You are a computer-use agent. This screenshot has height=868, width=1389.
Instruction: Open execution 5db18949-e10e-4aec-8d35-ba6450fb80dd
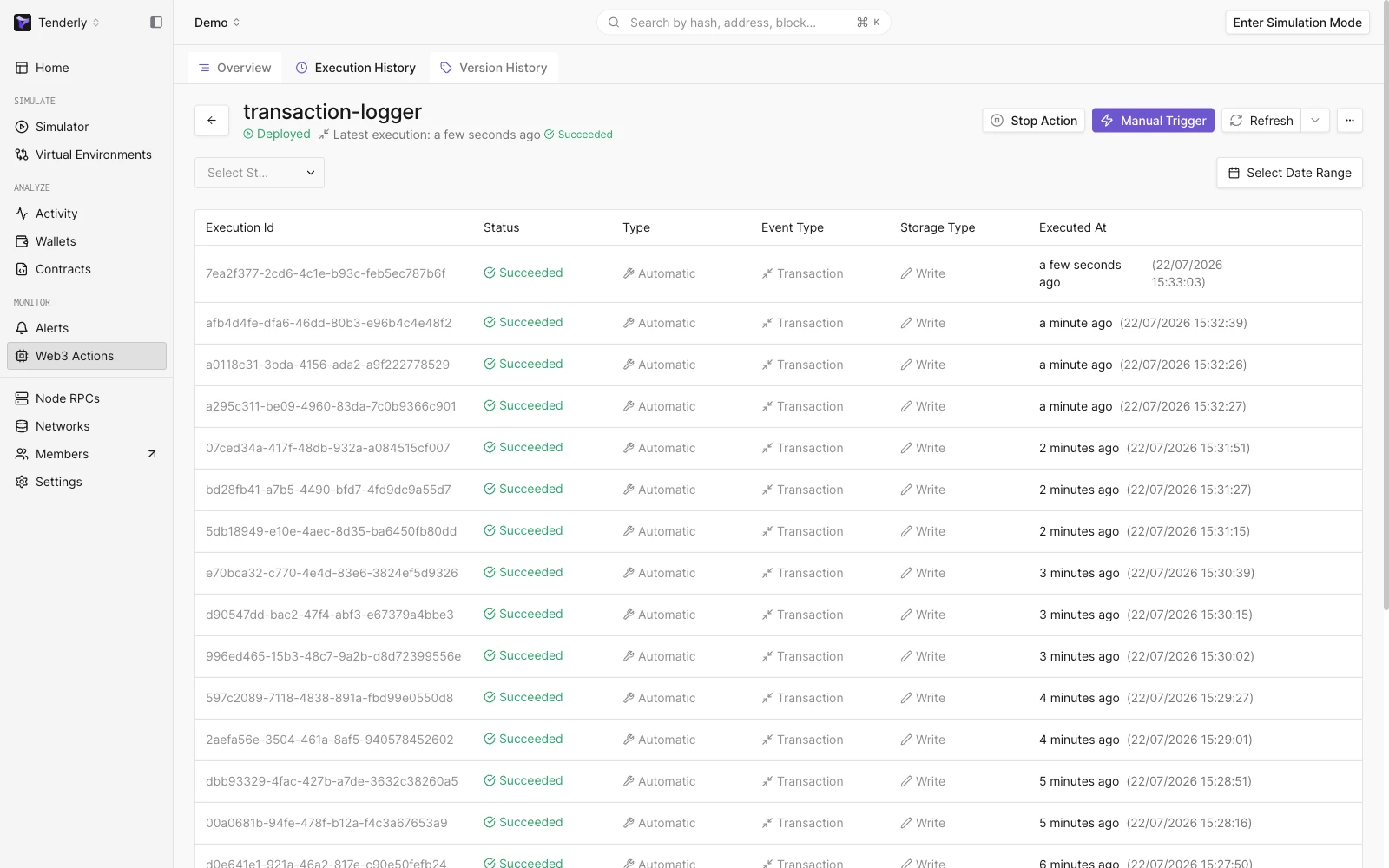point(332,531)
